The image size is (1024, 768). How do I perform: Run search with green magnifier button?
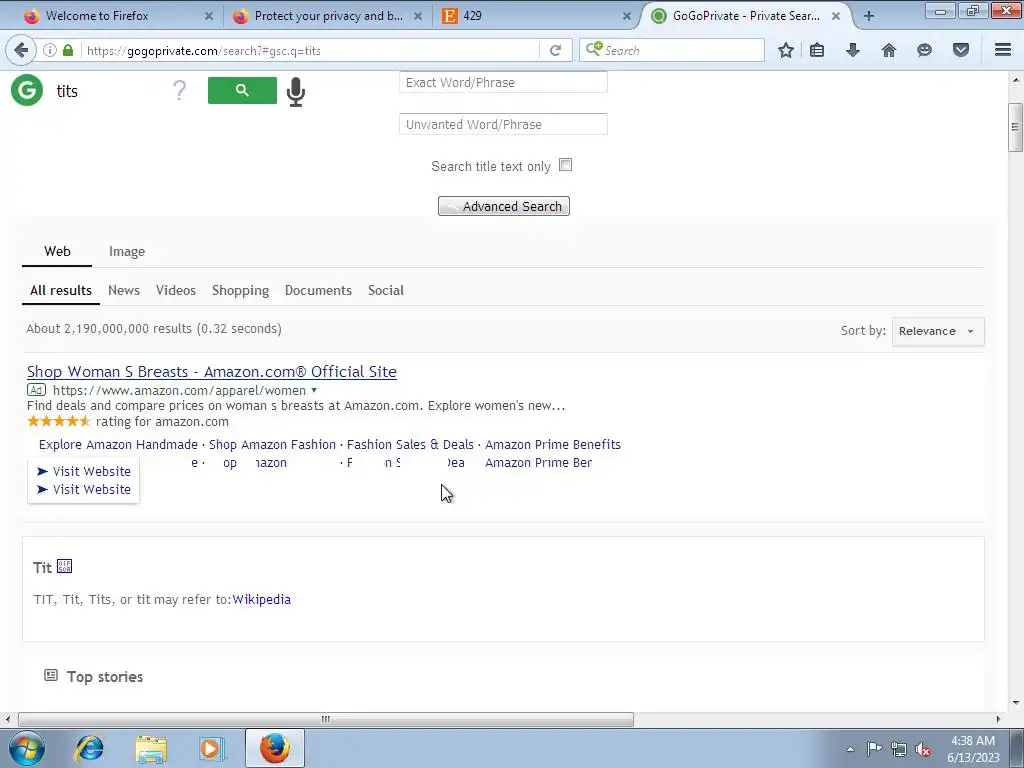[x=242, y=90]
